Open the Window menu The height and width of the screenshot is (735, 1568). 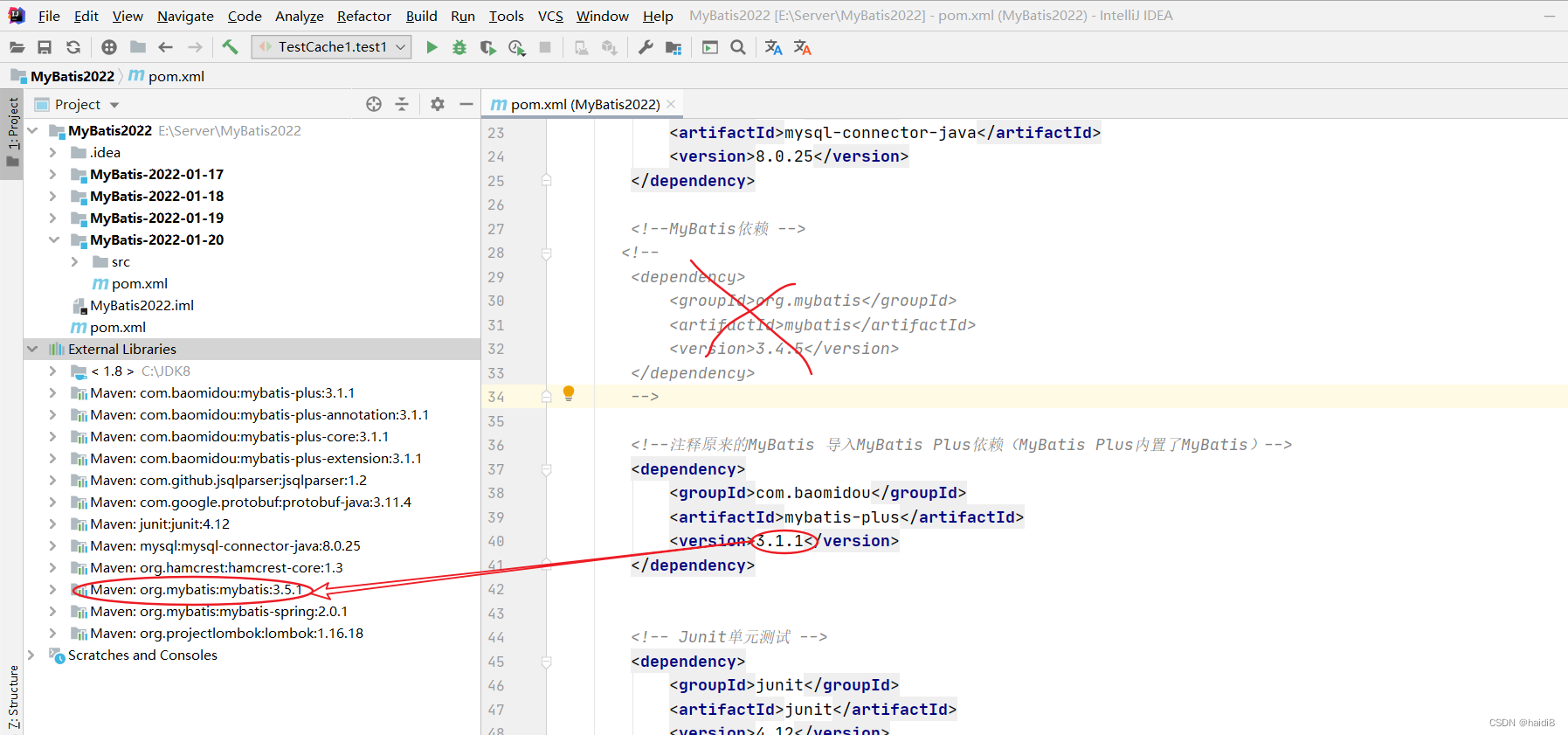[x=602, y=16]
